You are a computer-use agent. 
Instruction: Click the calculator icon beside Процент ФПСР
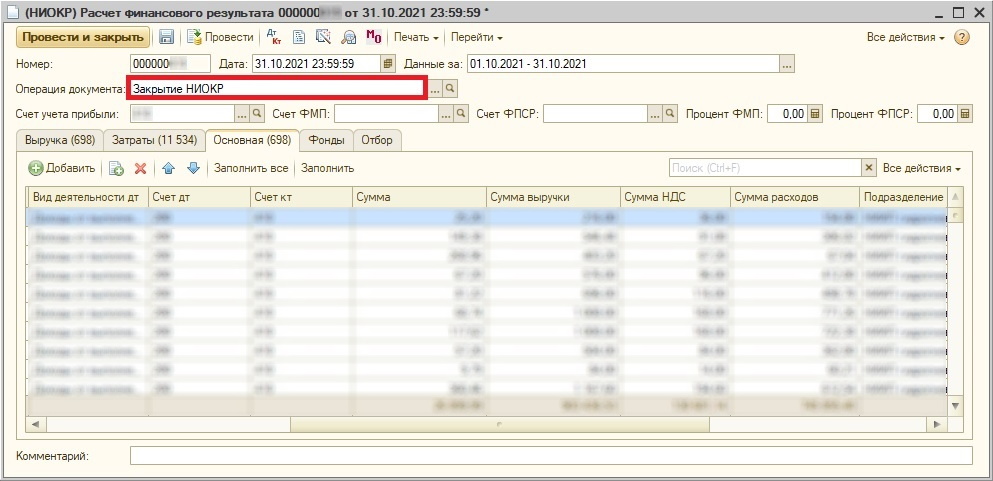pos(964,114)
